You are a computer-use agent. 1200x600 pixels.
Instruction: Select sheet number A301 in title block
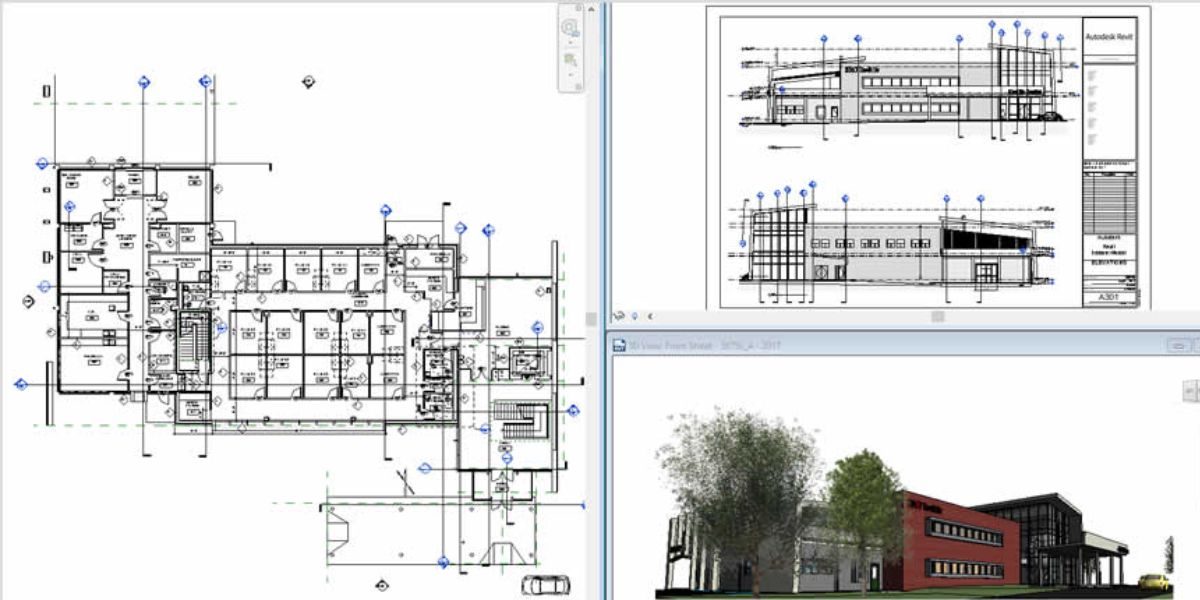click(1110, 297)
